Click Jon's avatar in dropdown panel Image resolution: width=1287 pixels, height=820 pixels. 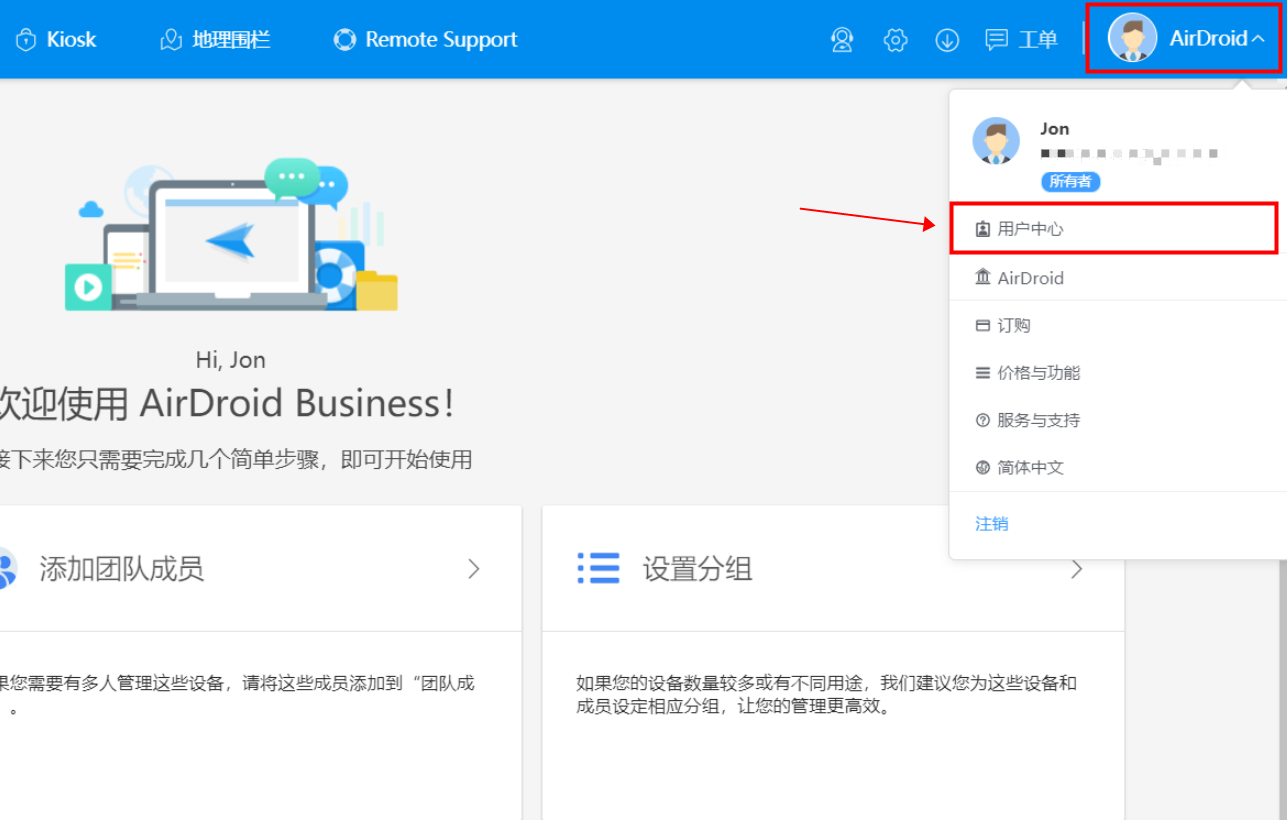pyautogui.click(x=996, y=141)
